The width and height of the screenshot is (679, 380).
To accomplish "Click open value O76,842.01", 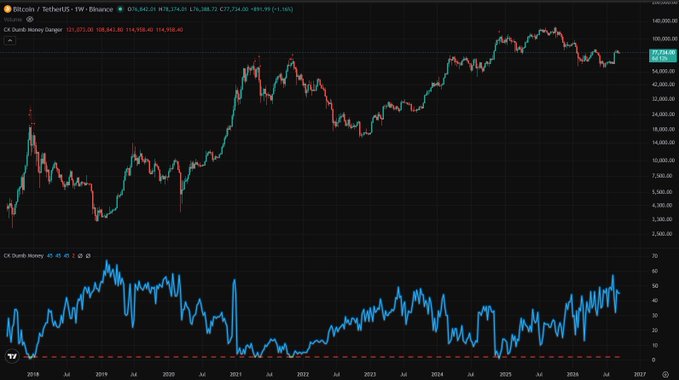I will (142, 9).
